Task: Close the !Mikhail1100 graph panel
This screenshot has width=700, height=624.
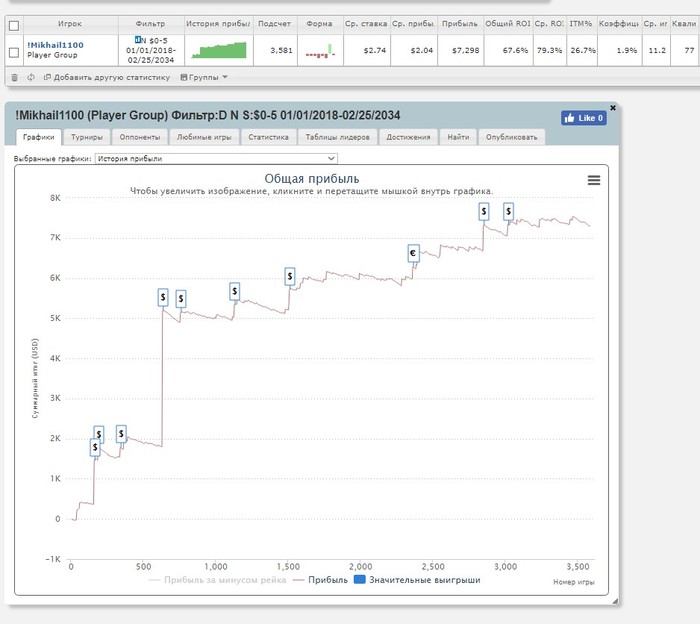Action: point(613,108)
